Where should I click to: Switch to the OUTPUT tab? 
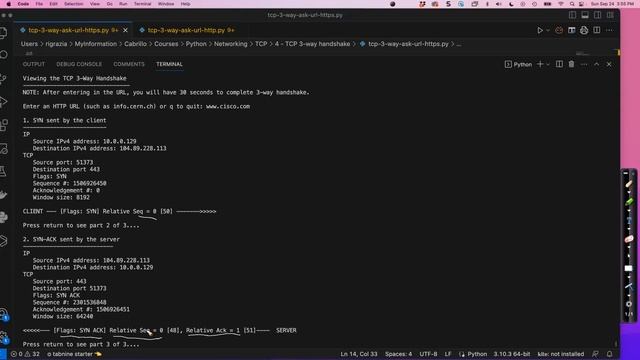[33, 64]
